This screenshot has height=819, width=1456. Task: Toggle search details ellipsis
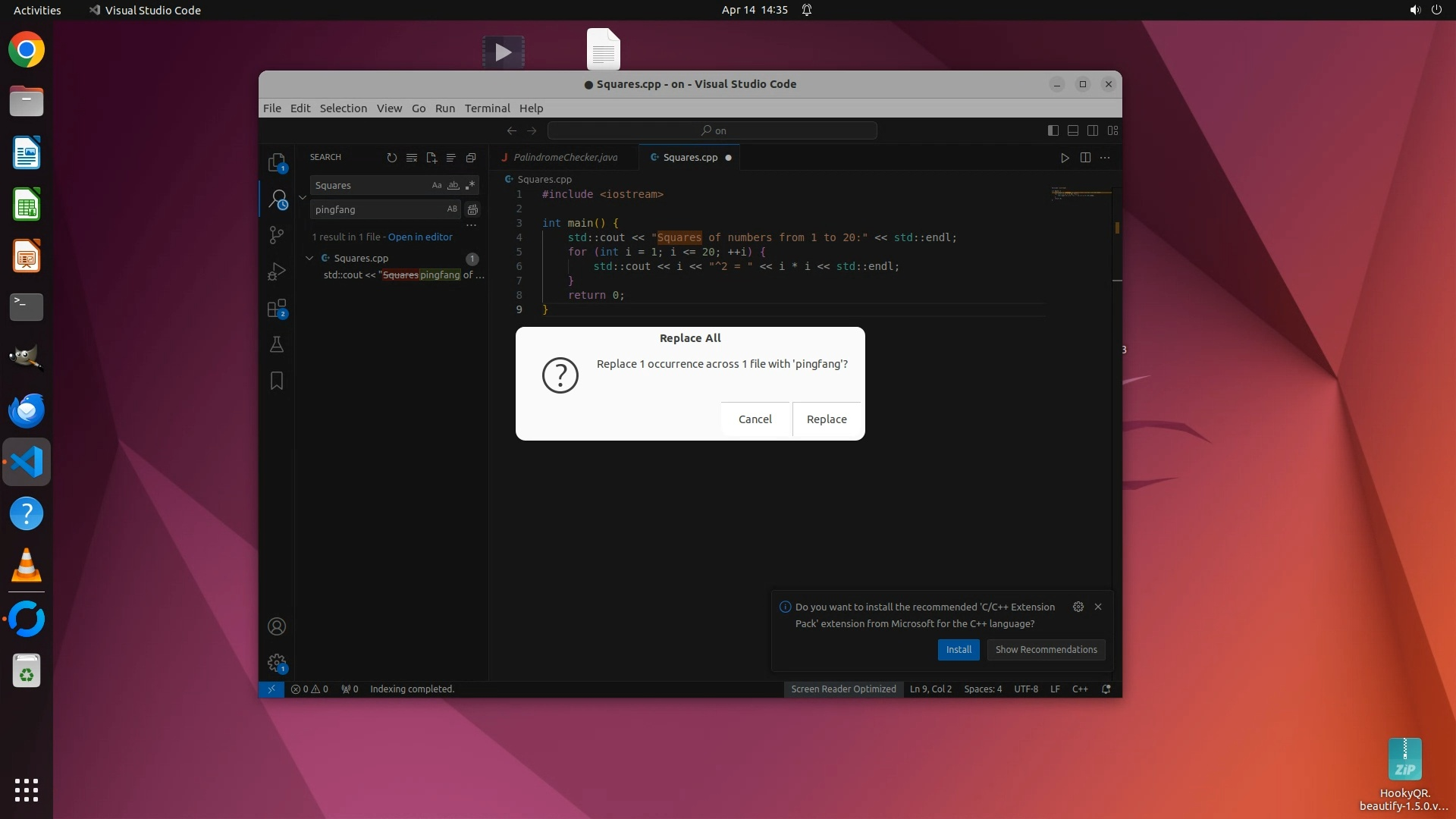click(471, 225)
